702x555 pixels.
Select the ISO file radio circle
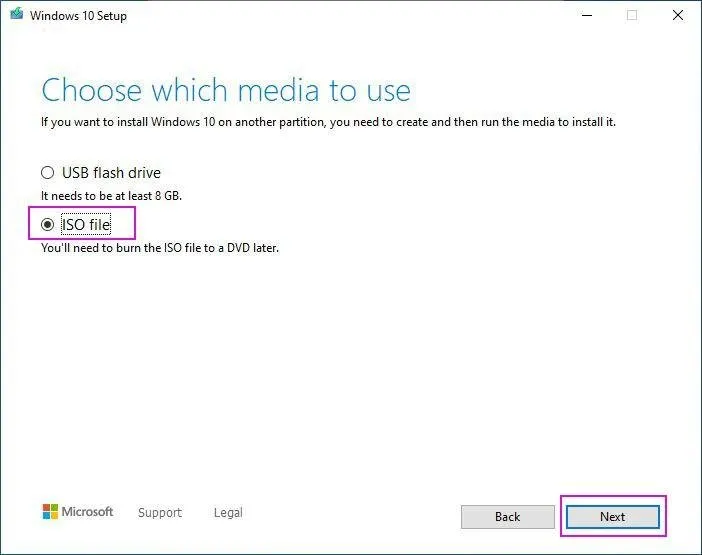click(47, 224)
